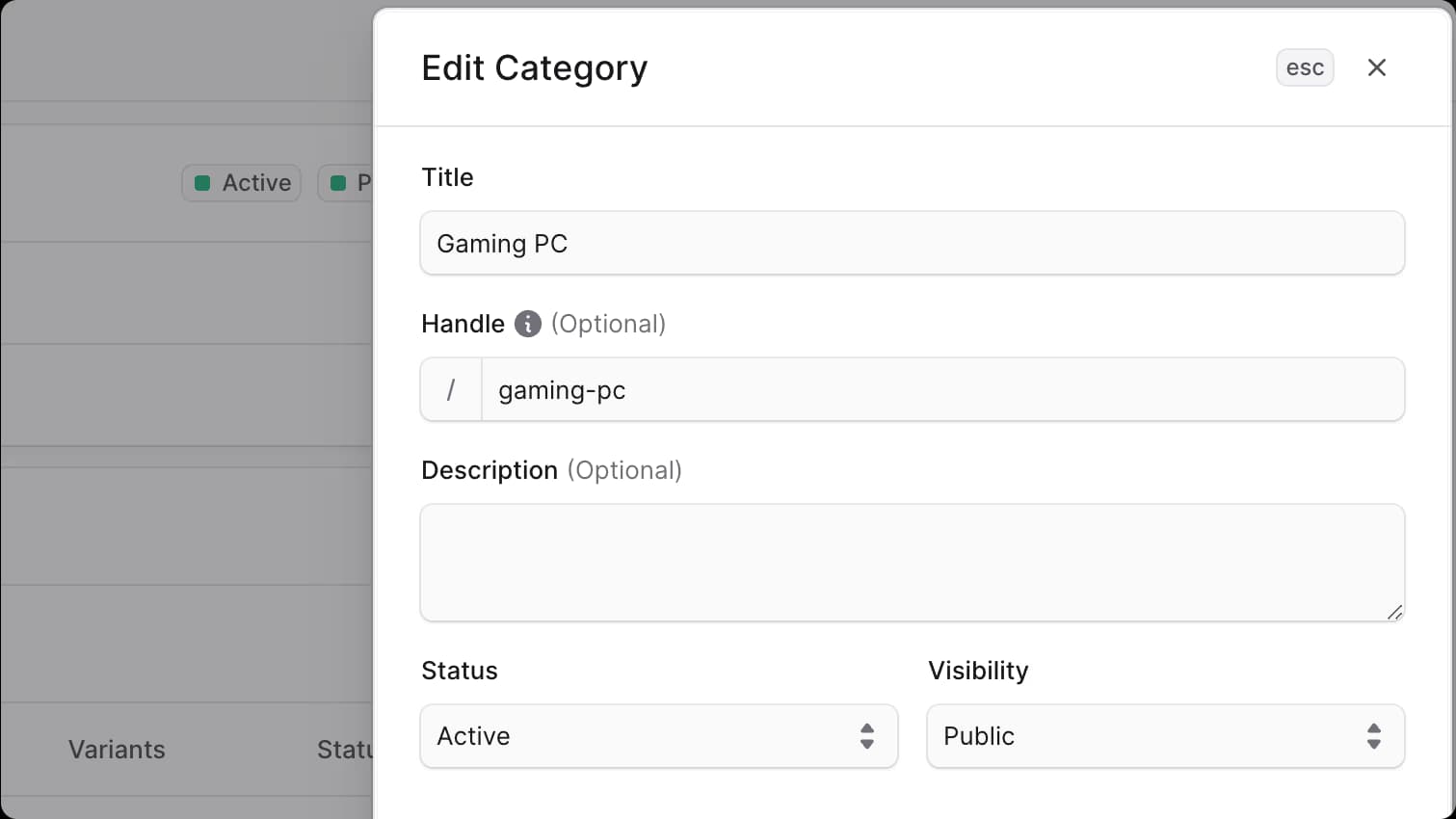Click the Status column header in the background table
This screenshot has height=819, width=1456.
pyautogui.click(x=342, y=750)
